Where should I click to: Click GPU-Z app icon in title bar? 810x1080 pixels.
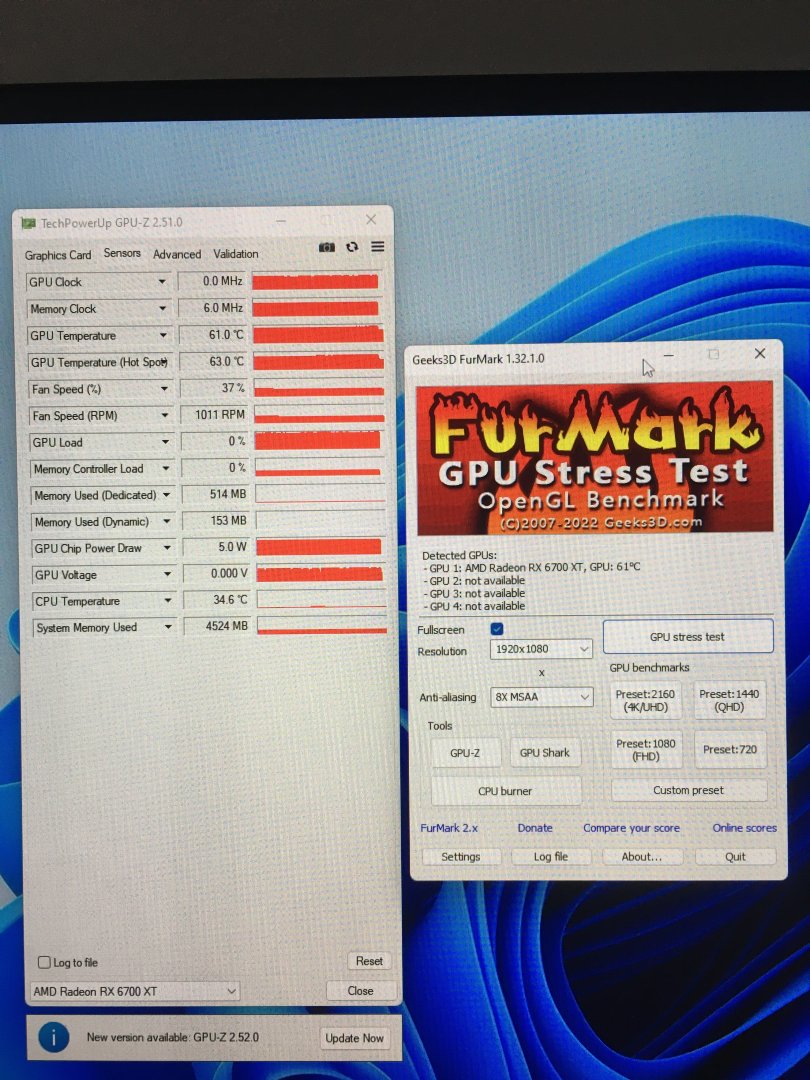tap(28, 223)
